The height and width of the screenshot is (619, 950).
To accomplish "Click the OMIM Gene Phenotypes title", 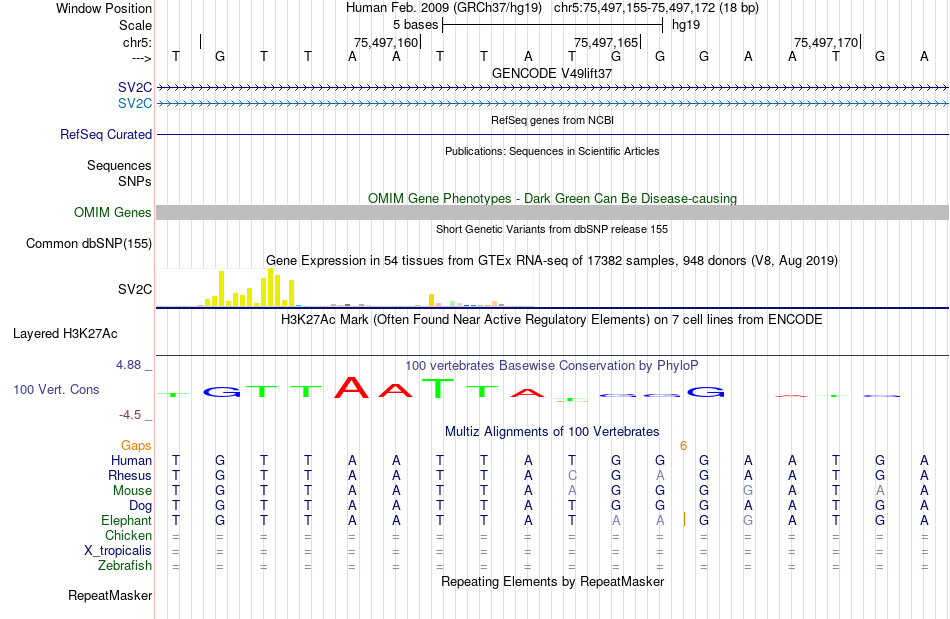I will [552, 199].
